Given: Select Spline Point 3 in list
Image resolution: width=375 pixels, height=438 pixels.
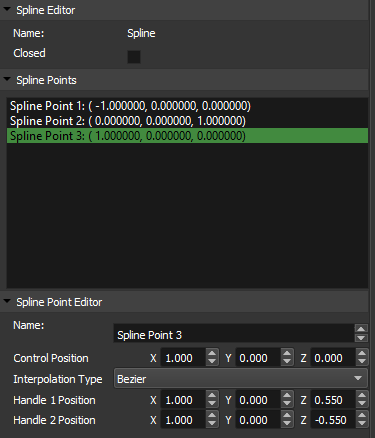Looking at the screenshot, I should pyautogui.click(x=187, y=136).
